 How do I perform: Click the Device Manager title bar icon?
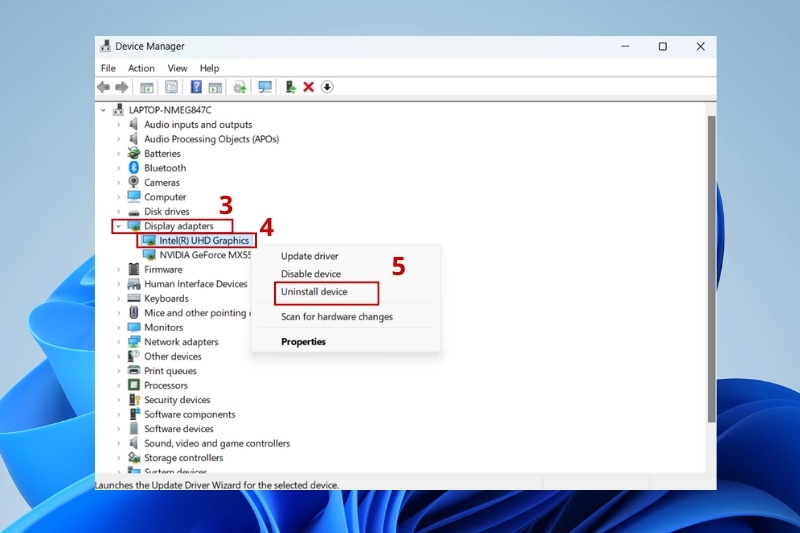(105, 46)
